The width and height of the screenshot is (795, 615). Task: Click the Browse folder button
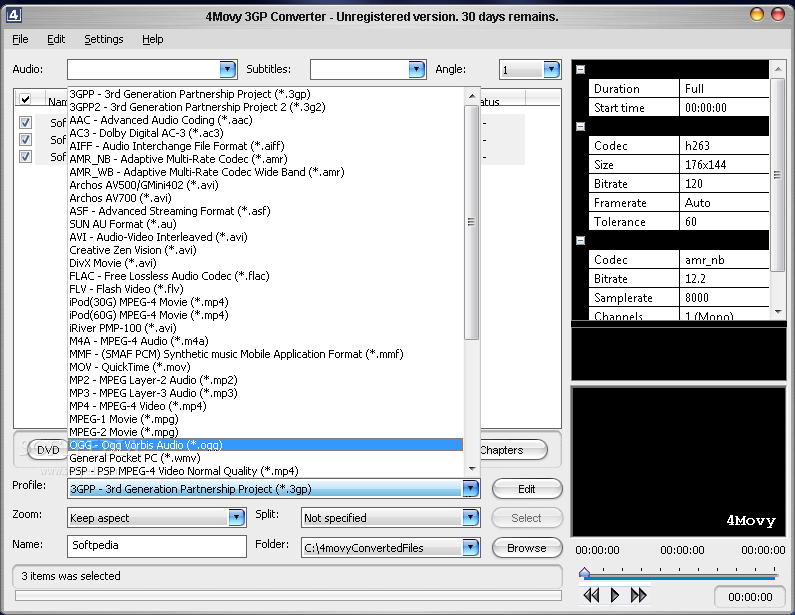click(527, 548)
